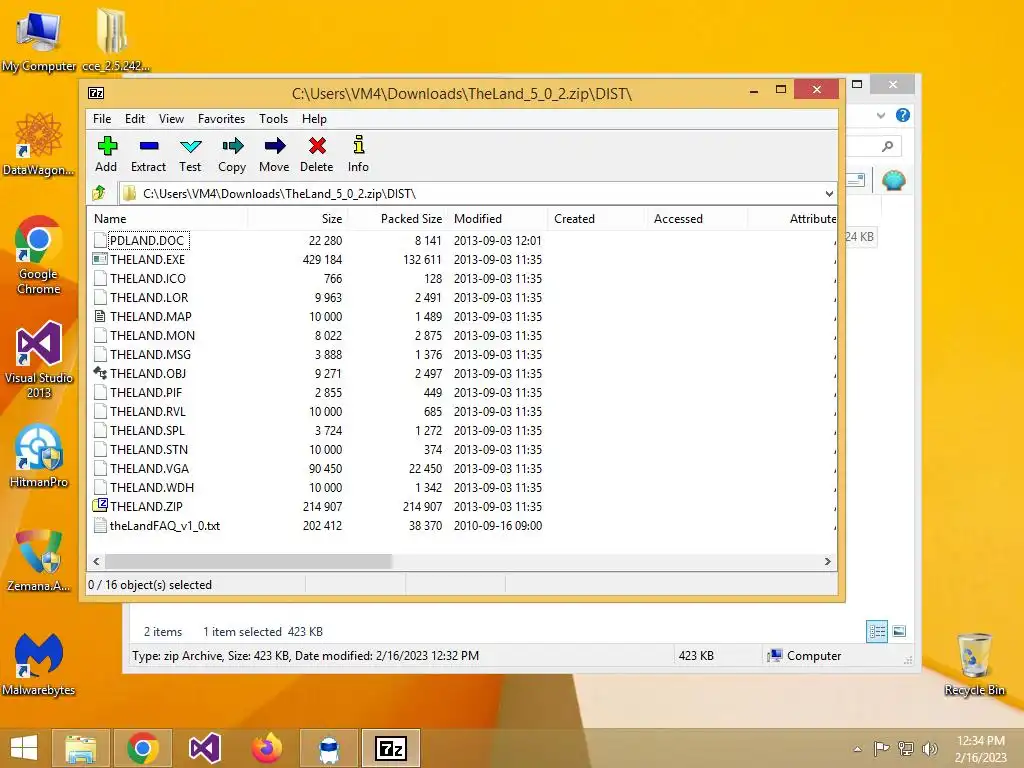Select the THELAND.WDH file name

pos(152,487)
